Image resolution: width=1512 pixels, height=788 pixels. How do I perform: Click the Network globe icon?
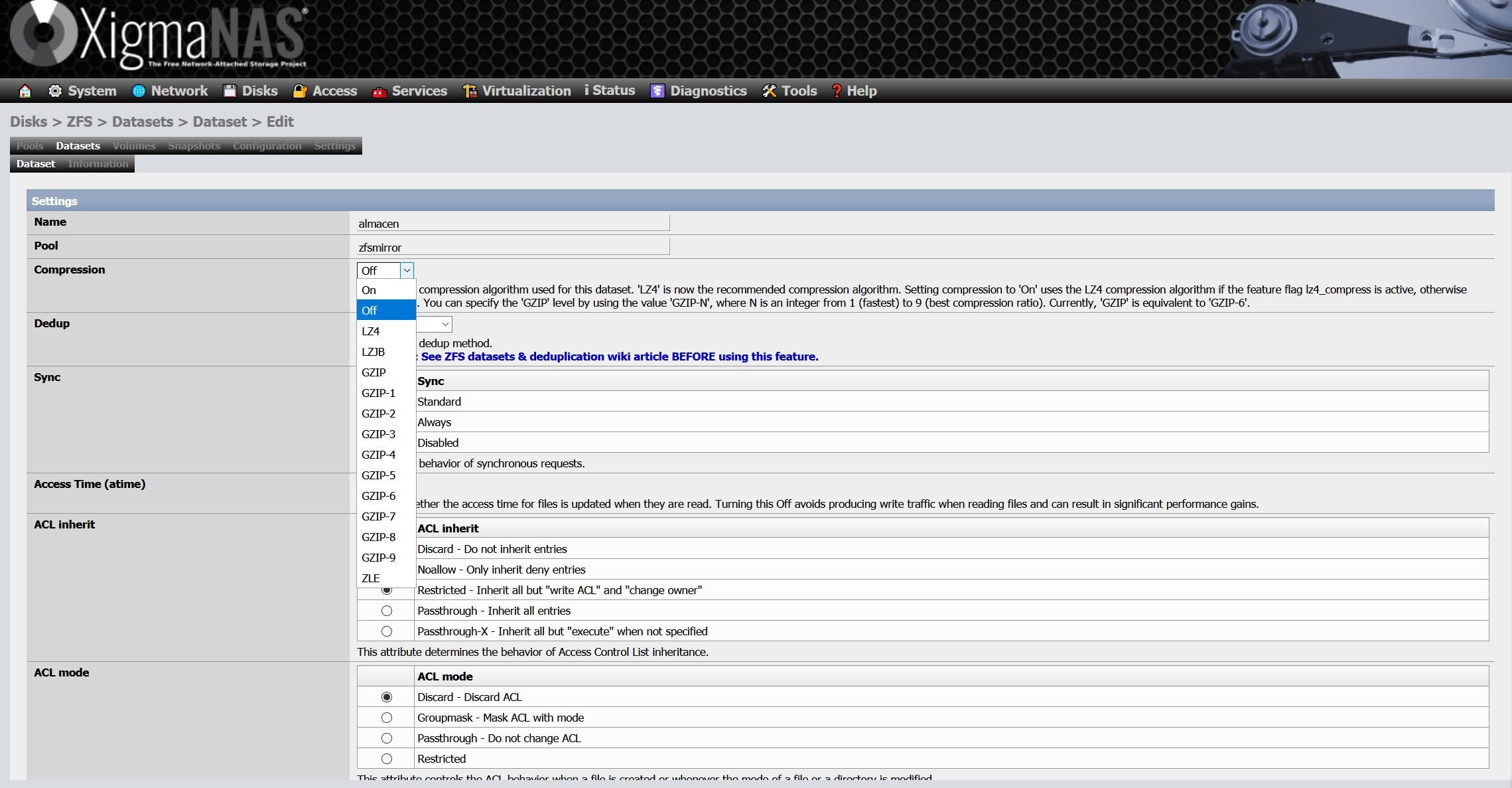click(139, 91)
